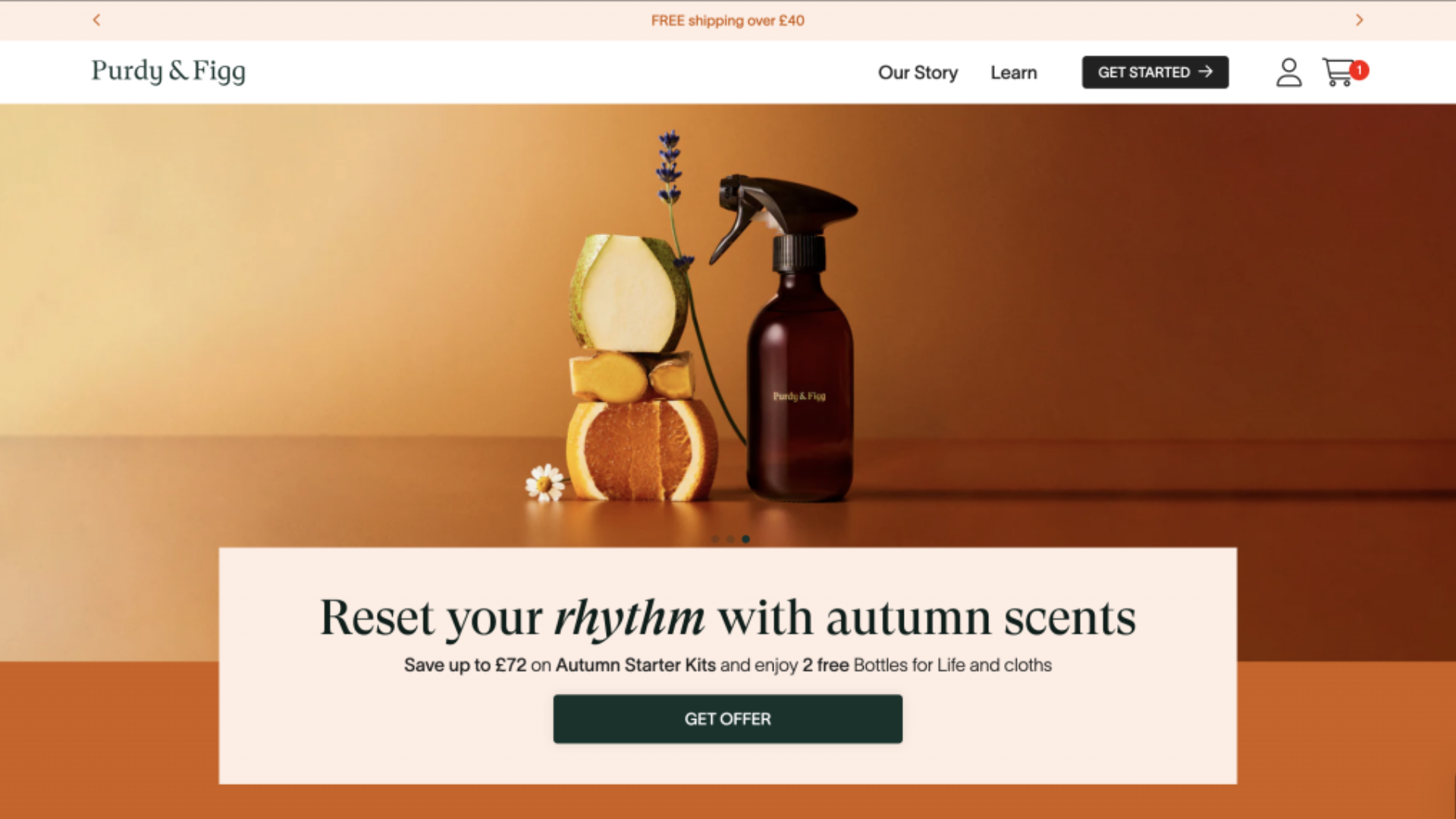The image size is (1456, 819).
Task: Open the Our Story menu item
Action: pos(918,73)
